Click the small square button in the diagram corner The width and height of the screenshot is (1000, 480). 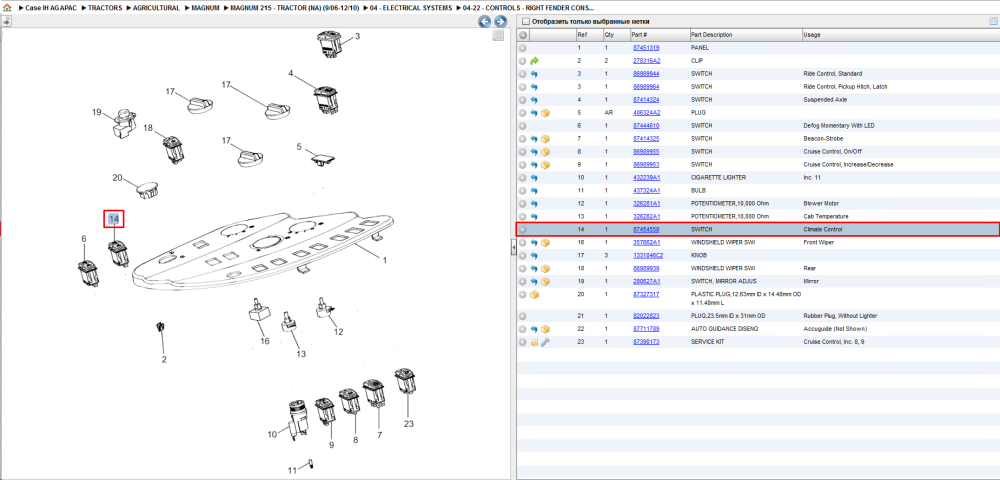click(499, 36)
